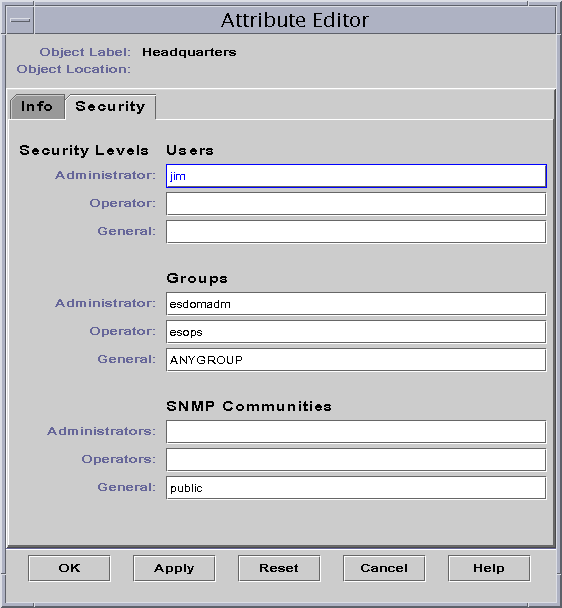The width and height of the screenshot is (562, 608).
Task: Click the Object Label text
Action: point(85,52)
